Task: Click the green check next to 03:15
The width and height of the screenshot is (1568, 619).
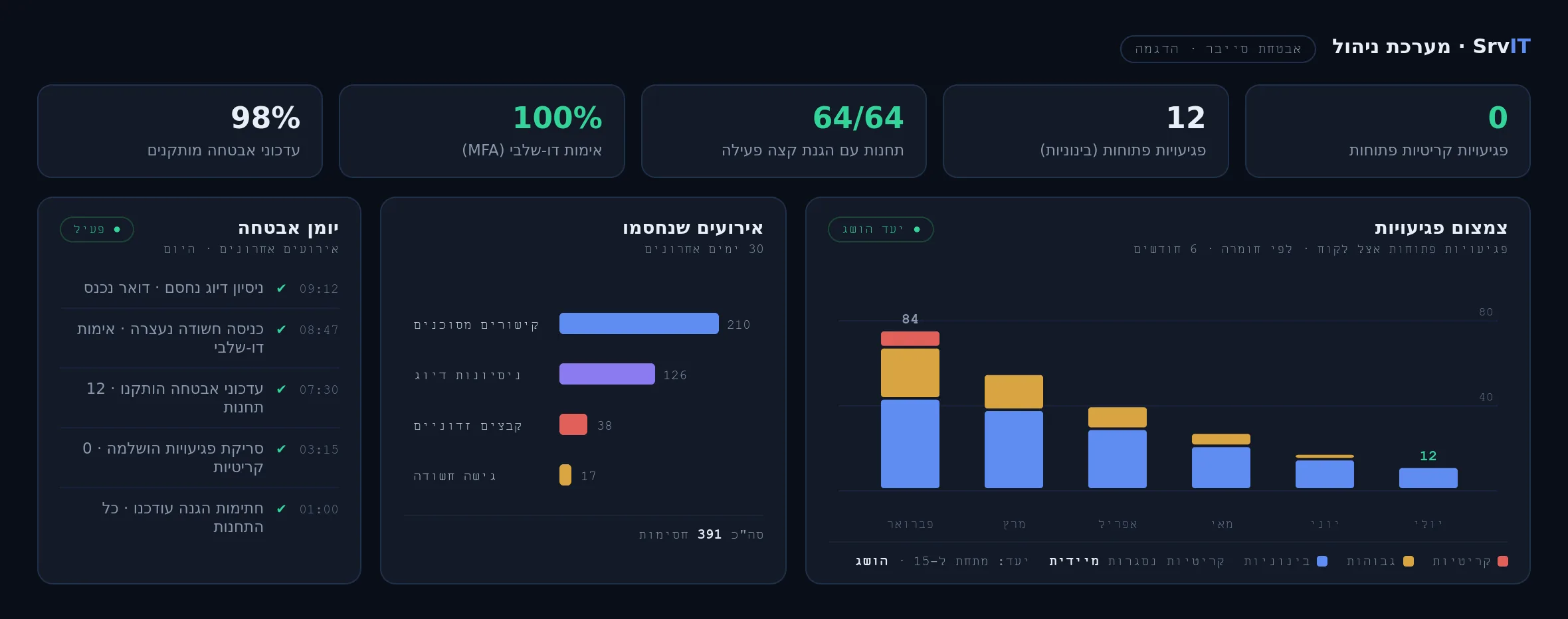Action: pyautogui.click(x=281, y=449)
